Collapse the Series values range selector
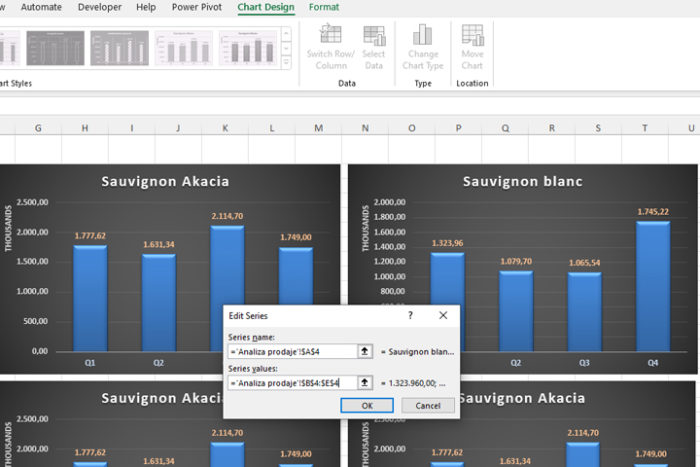This screenshot has width=700, height=467. point(365,383)
